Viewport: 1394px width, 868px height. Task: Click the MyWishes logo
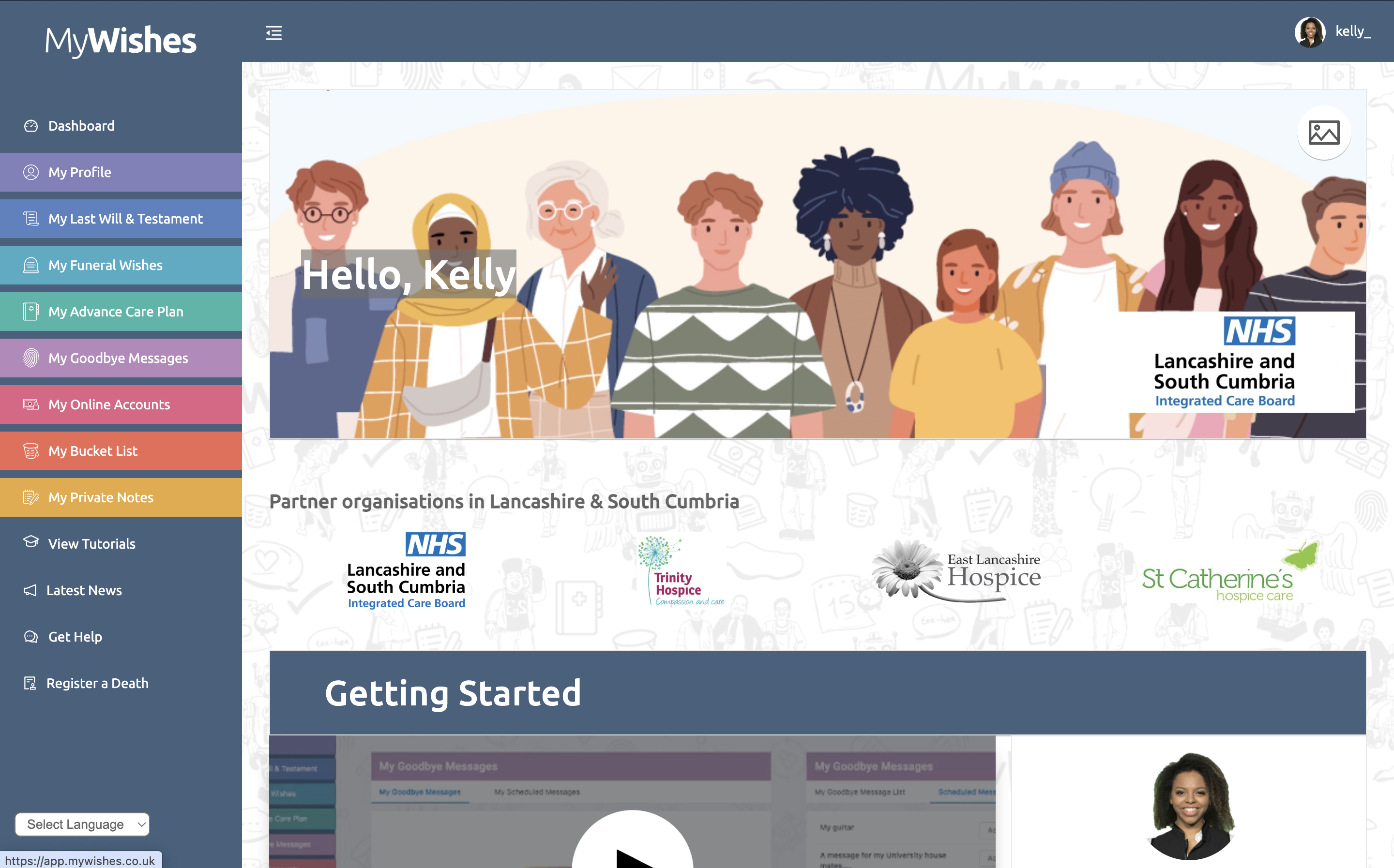[x=121, y=40]
